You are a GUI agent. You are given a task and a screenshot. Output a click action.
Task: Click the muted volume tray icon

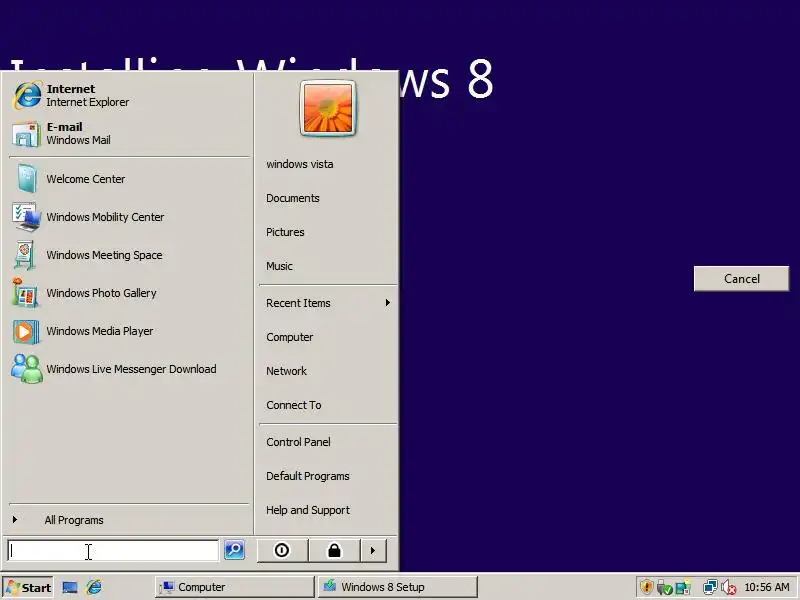[729, 588]
